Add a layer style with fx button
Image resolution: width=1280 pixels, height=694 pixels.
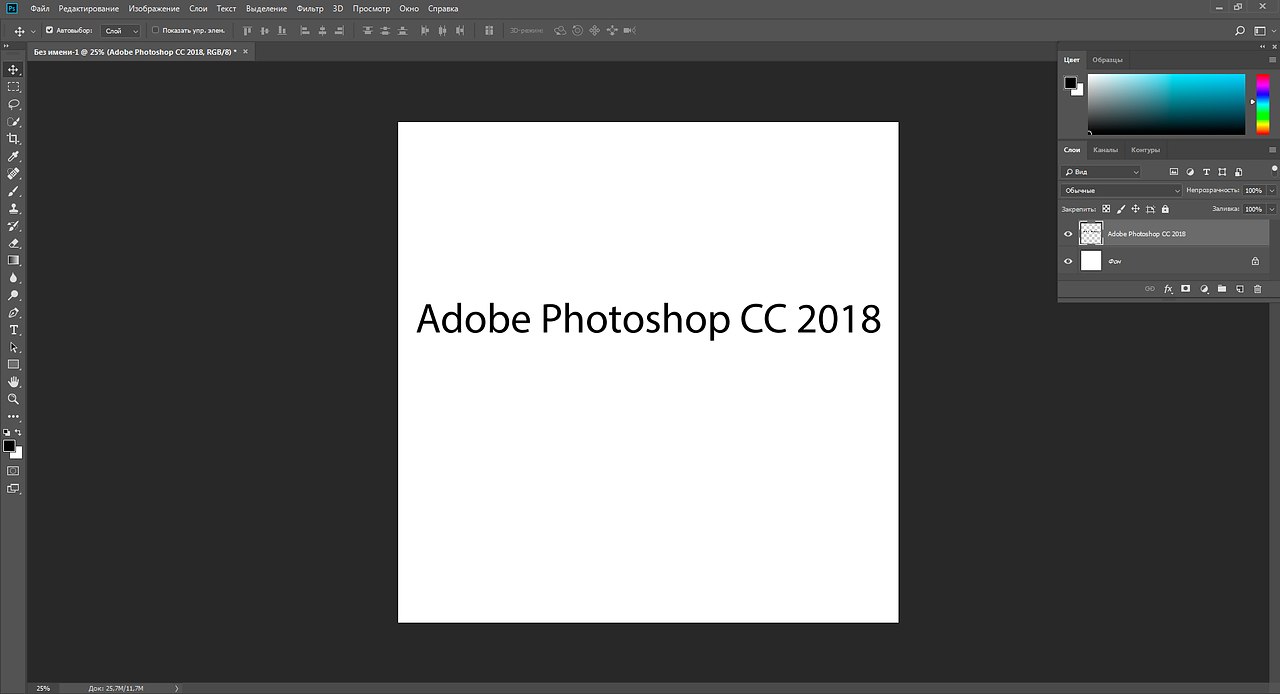click(1168, 289)
